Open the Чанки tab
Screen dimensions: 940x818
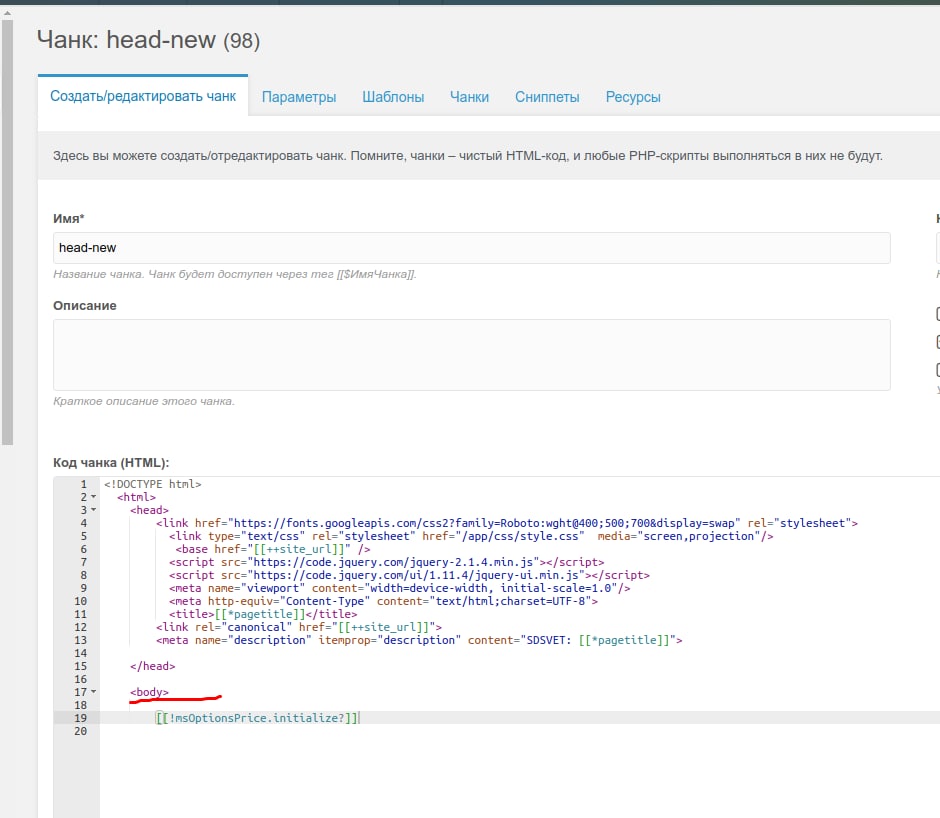click(469, 97)
